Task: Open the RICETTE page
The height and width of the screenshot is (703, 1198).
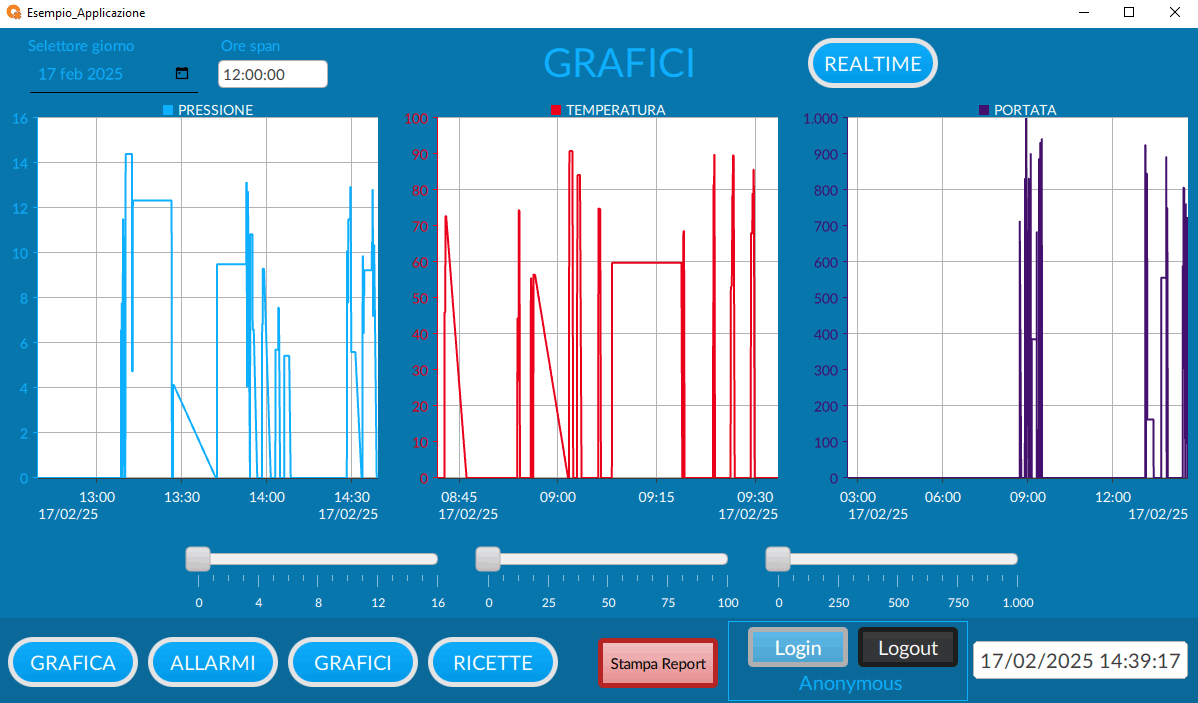Action: coord(493,663)
